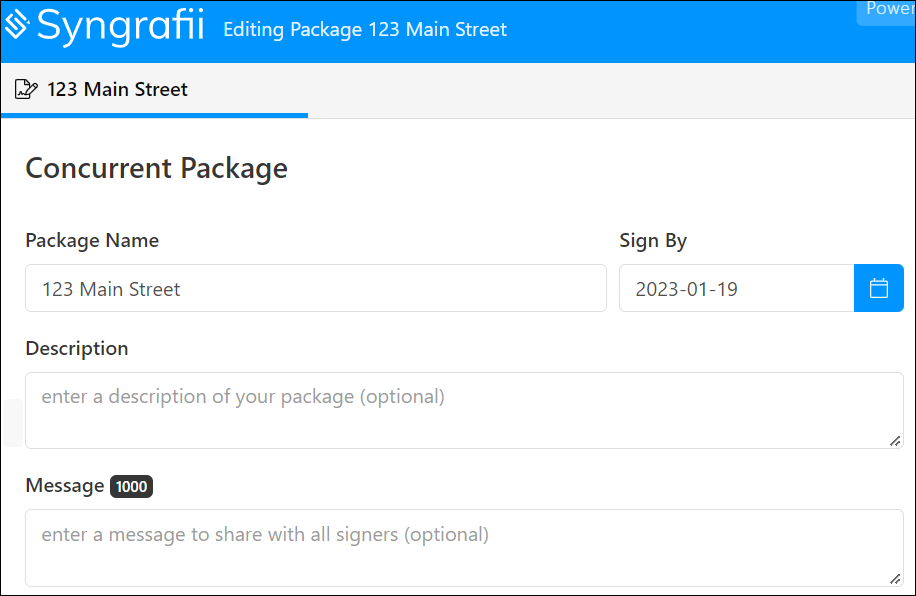Click the Package Name label
Image resolution: width=916 pixels, height=596 pixels.
pyautogui.click(x=92, y=240)
